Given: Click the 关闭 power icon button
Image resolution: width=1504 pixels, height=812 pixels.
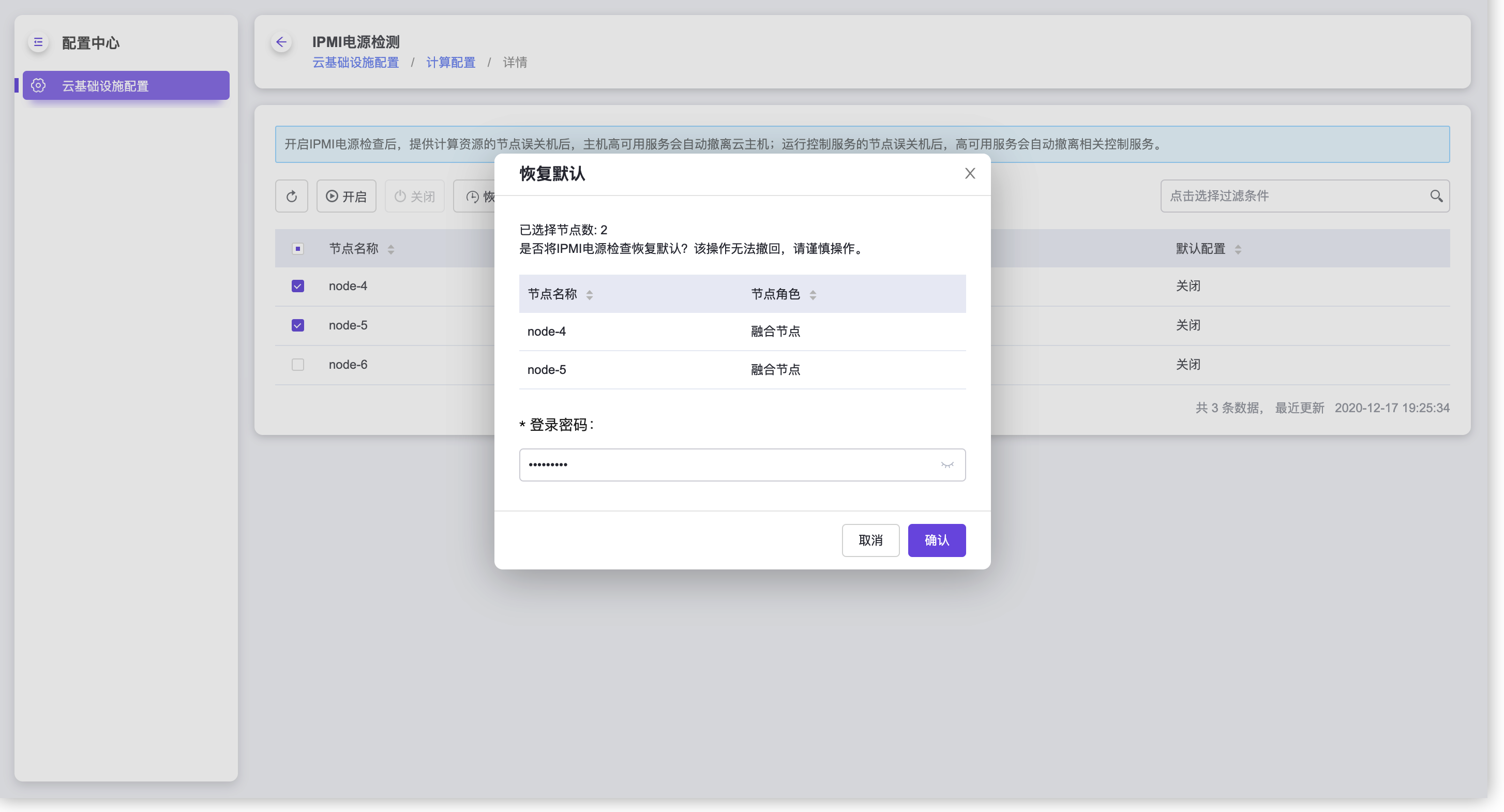Looking at the screenshot, I should coord(415,196).
